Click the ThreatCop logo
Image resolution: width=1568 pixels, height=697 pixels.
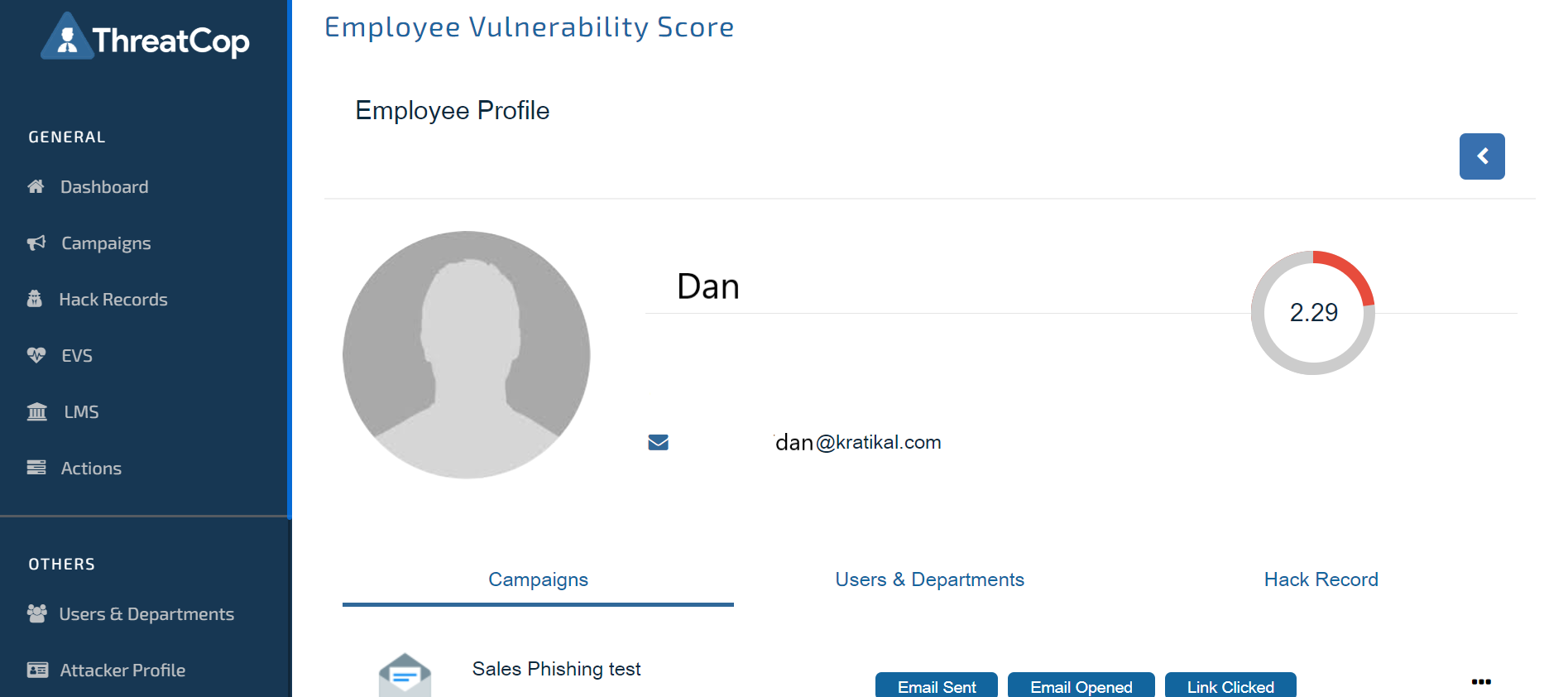tap(146, 38)
